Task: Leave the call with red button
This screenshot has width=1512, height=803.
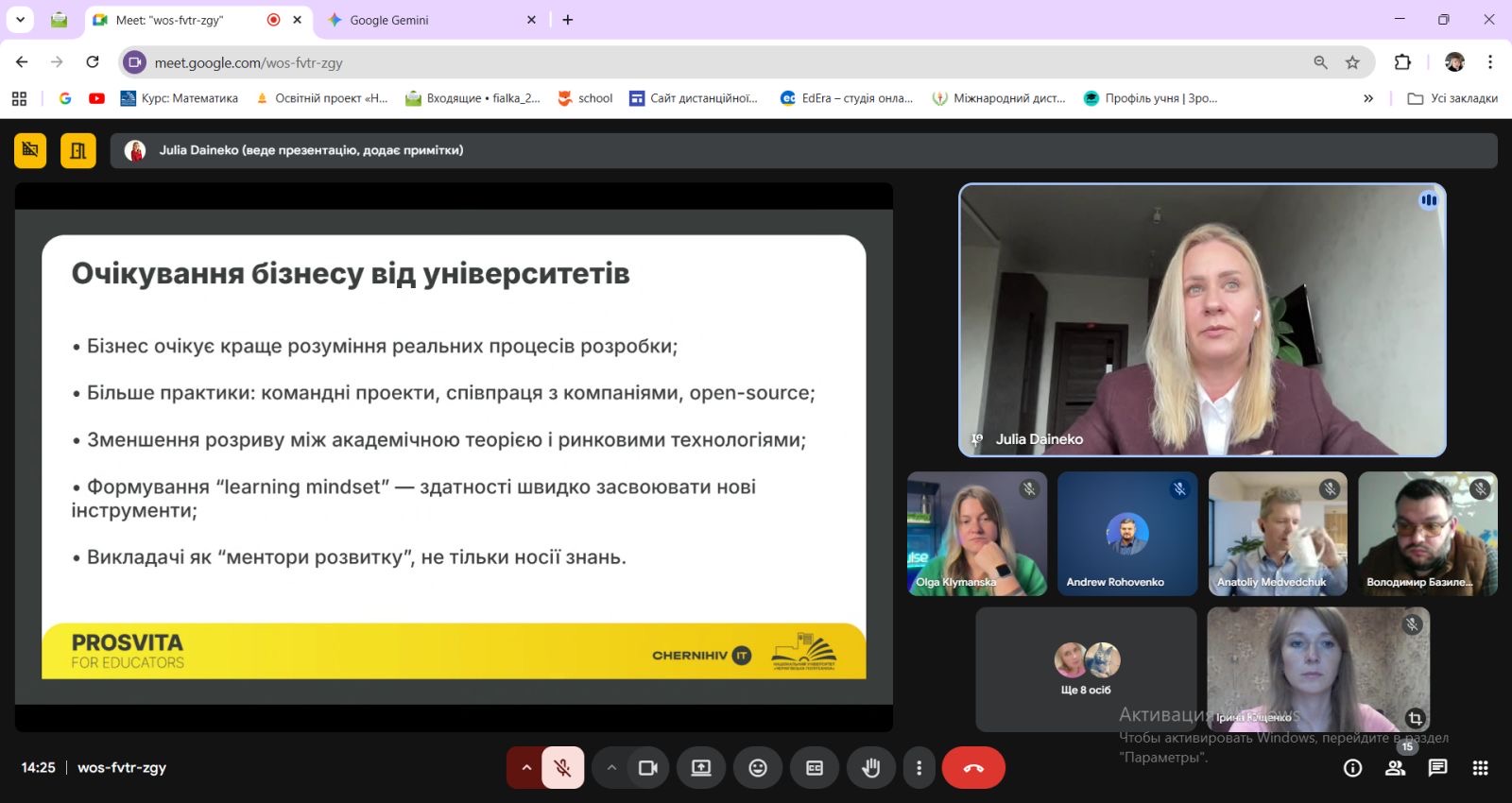Action: (973, 768)
